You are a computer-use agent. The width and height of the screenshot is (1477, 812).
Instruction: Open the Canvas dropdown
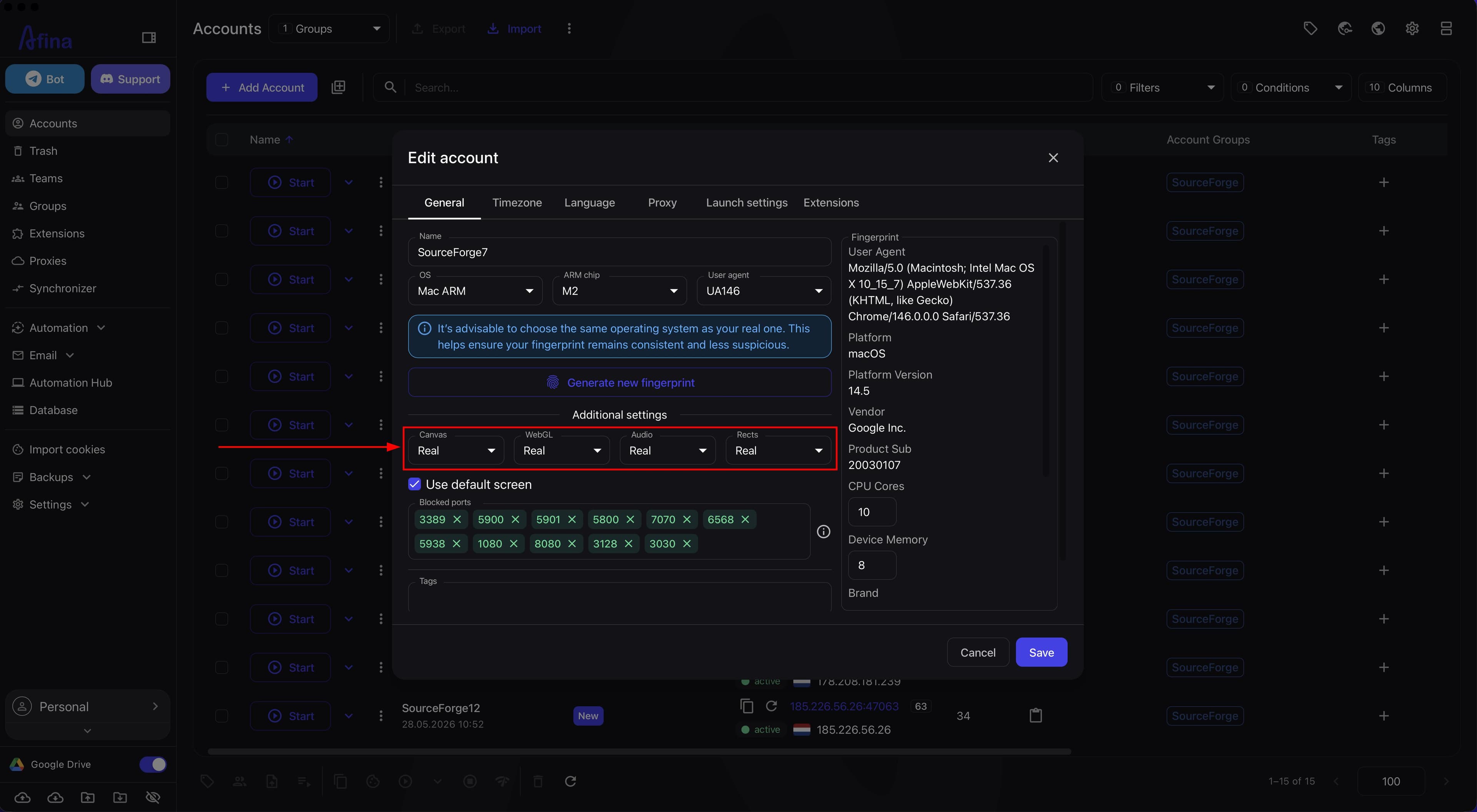pos(457,450)
